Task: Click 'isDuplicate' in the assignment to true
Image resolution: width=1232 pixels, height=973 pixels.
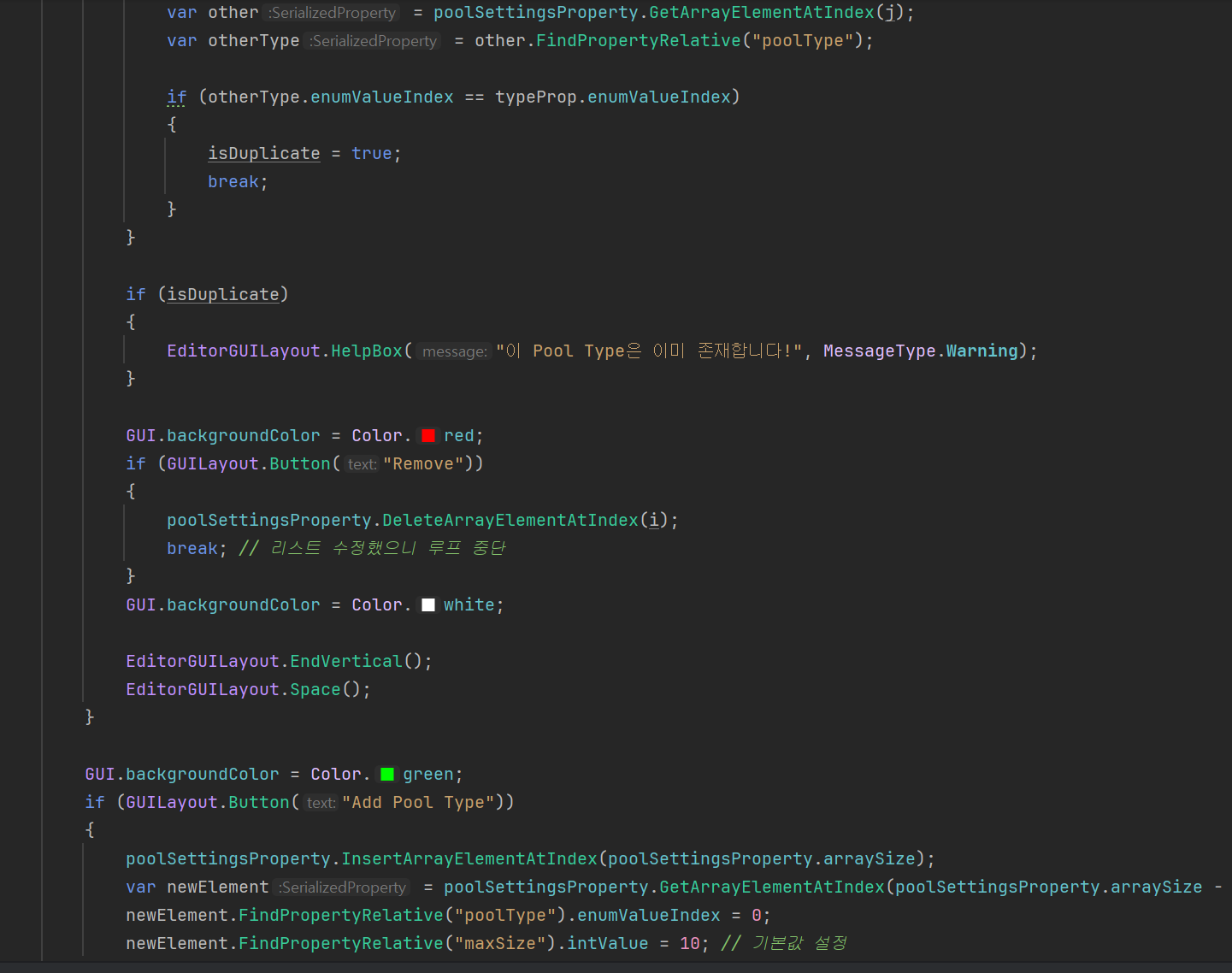Action: coord(264,154)
